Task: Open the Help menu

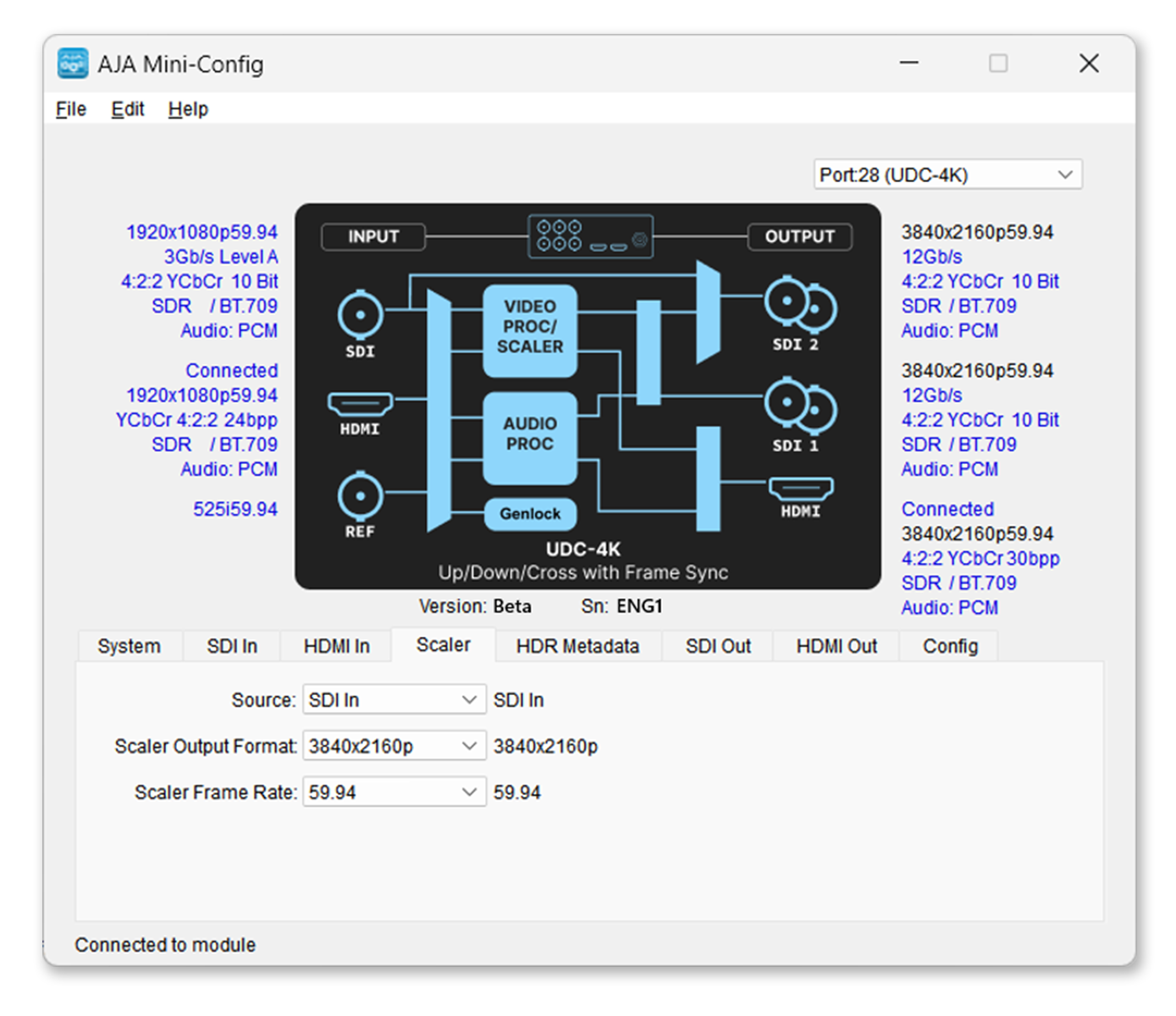Action: coord(188,109)
